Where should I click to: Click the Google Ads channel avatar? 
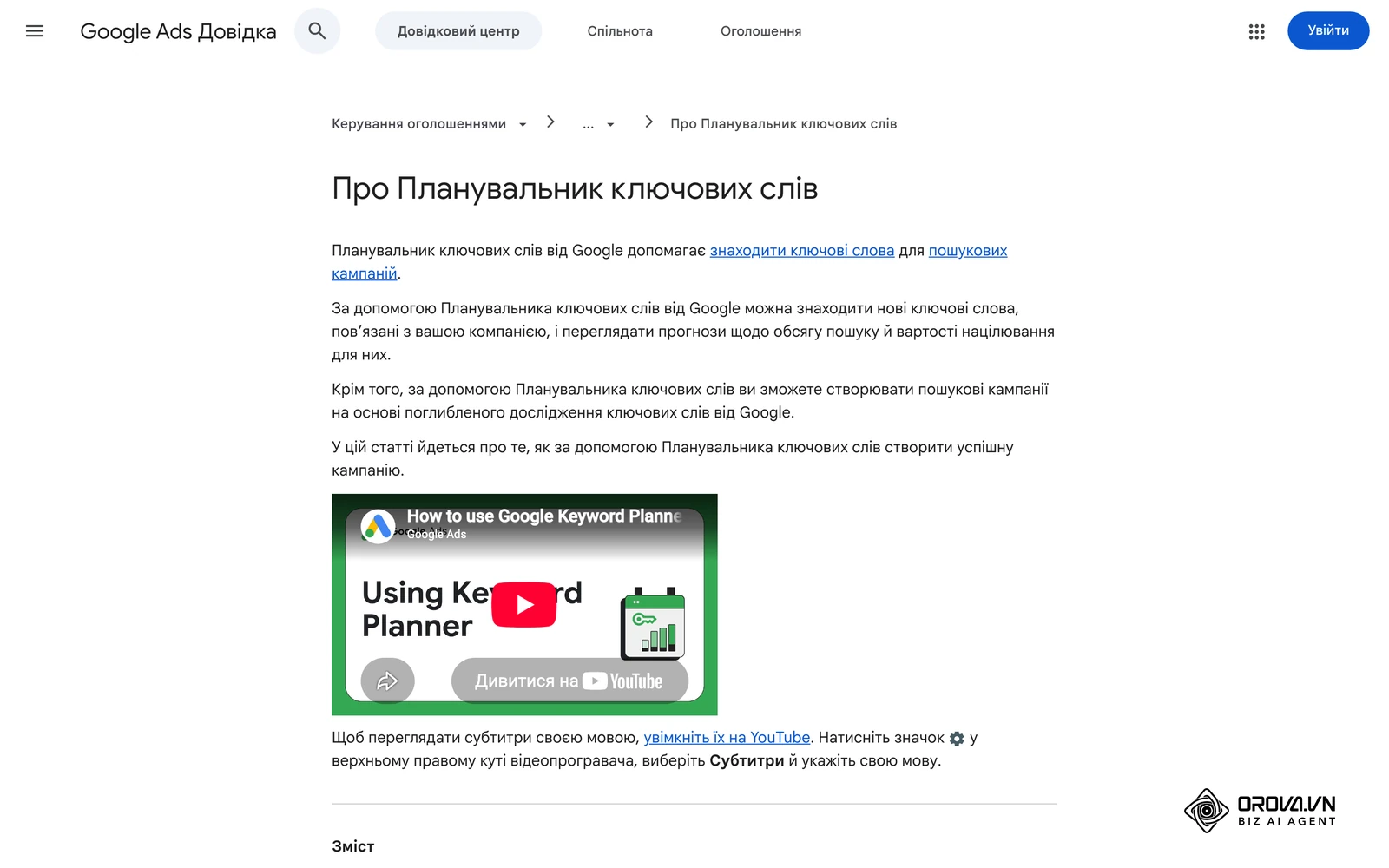point(378,527)
